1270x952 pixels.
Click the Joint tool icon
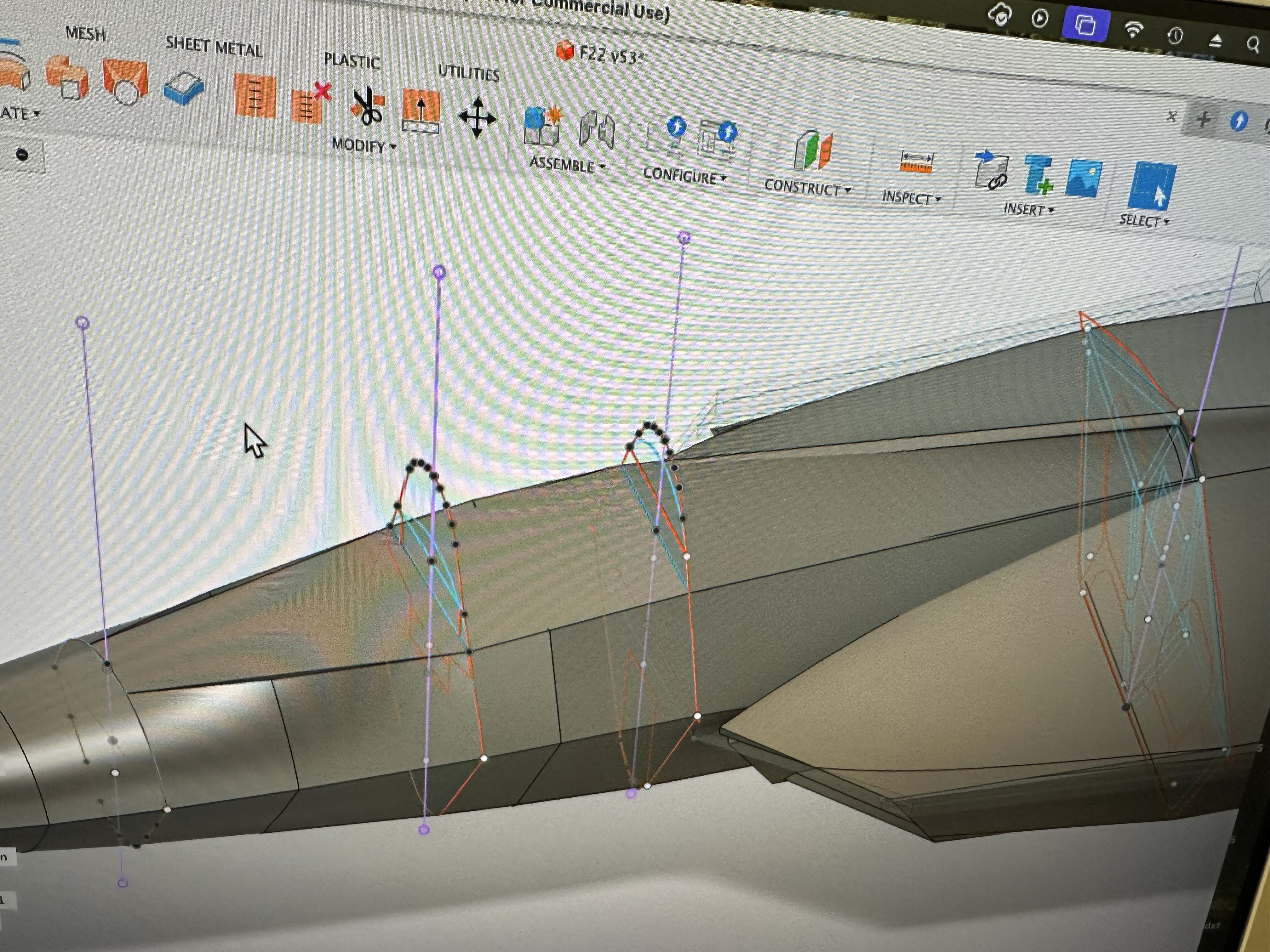click(x=597, y=130)
